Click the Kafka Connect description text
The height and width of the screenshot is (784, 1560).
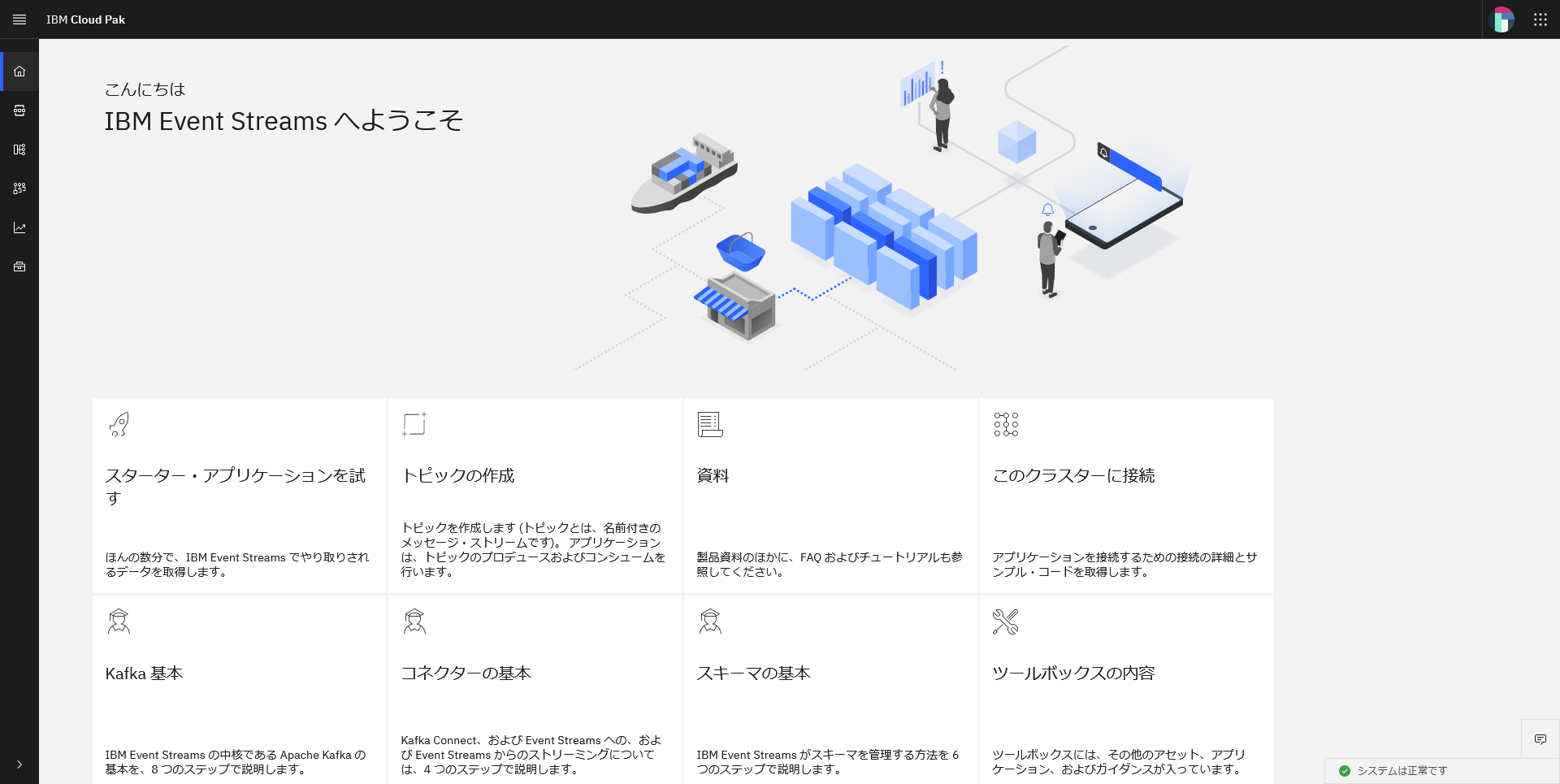pyautogui.click(x=531, y=755)
